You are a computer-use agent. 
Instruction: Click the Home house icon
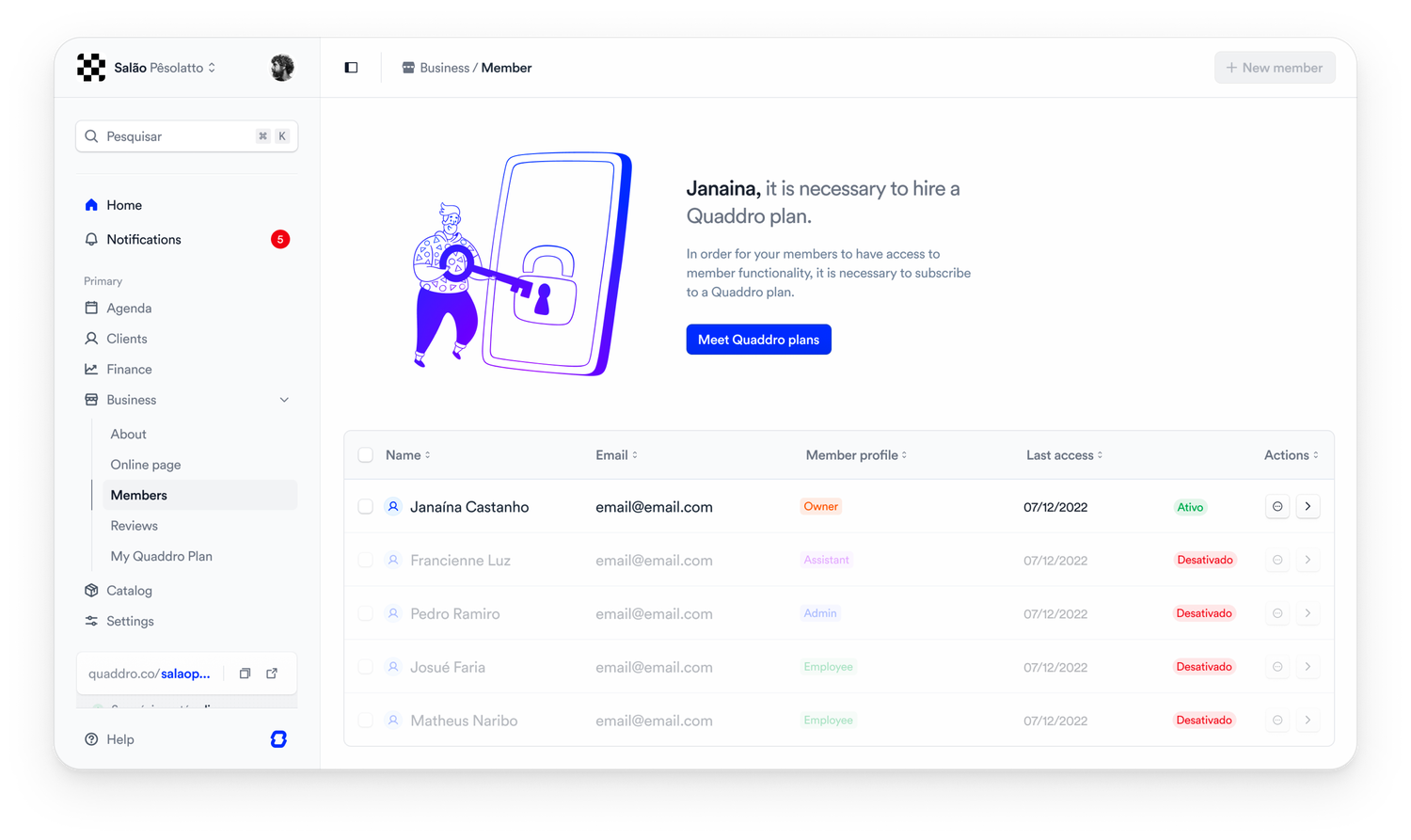point(91,205)
